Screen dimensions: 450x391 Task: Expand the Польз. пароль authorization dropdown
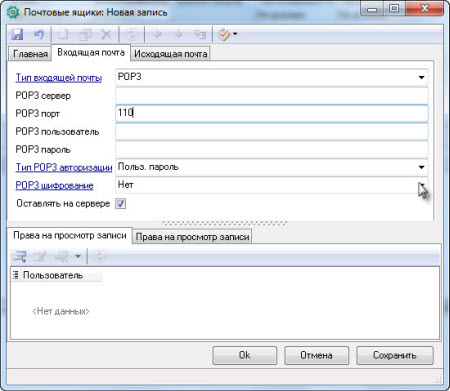tap(421, 167)
